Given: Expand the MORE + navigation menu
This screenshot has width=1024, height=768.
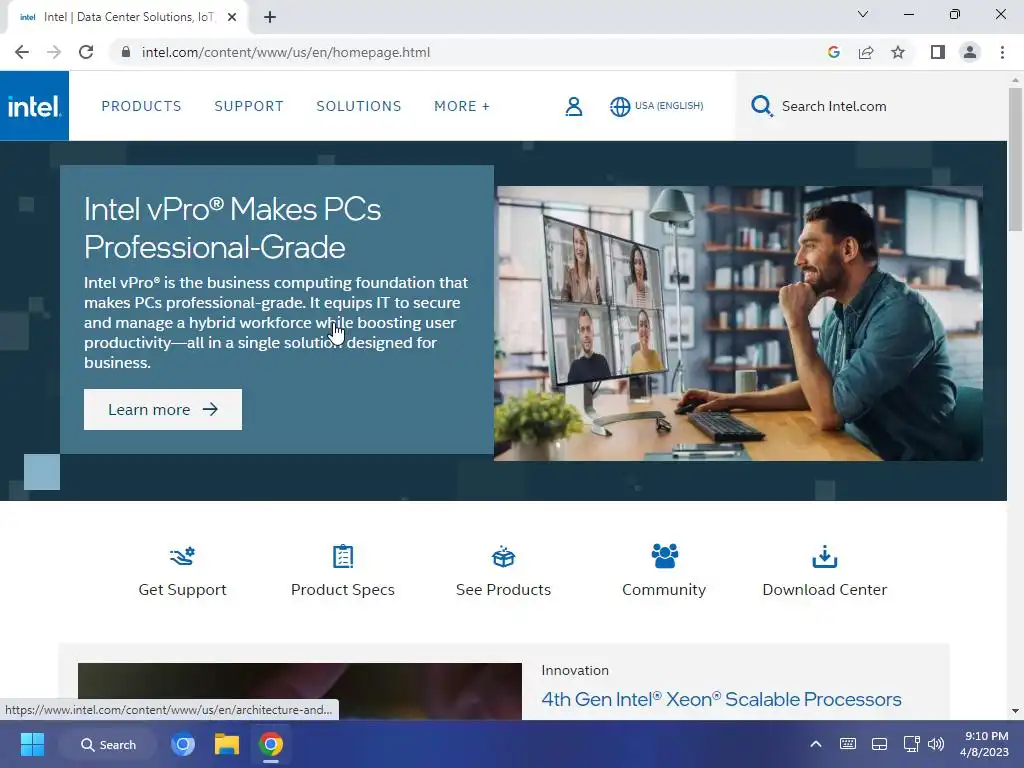Looking at the screenshot, I should point(462,106).
